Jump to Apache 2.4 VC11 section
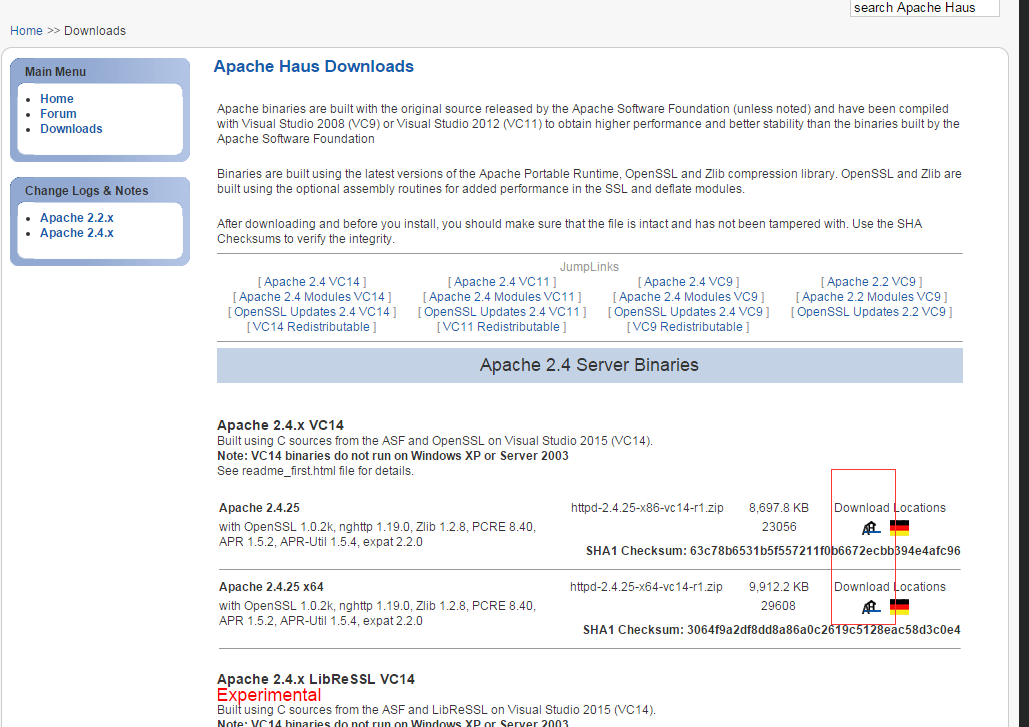Viewport: 1029px width, 727px height. coord(502,281)
